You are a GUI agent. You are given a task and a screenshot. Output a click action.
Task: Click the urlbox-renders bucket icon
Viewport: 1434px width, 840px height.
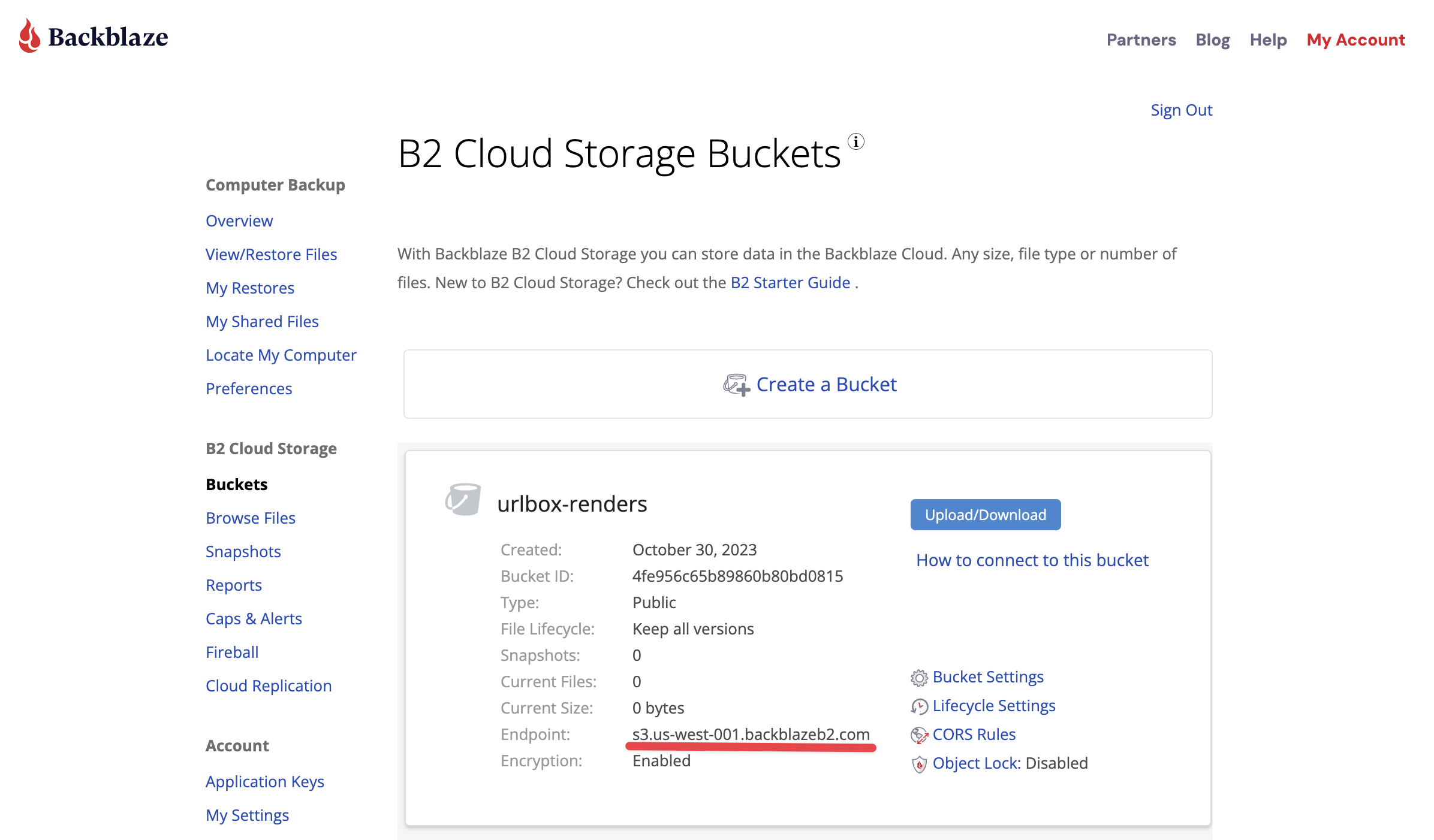(463, 500)
